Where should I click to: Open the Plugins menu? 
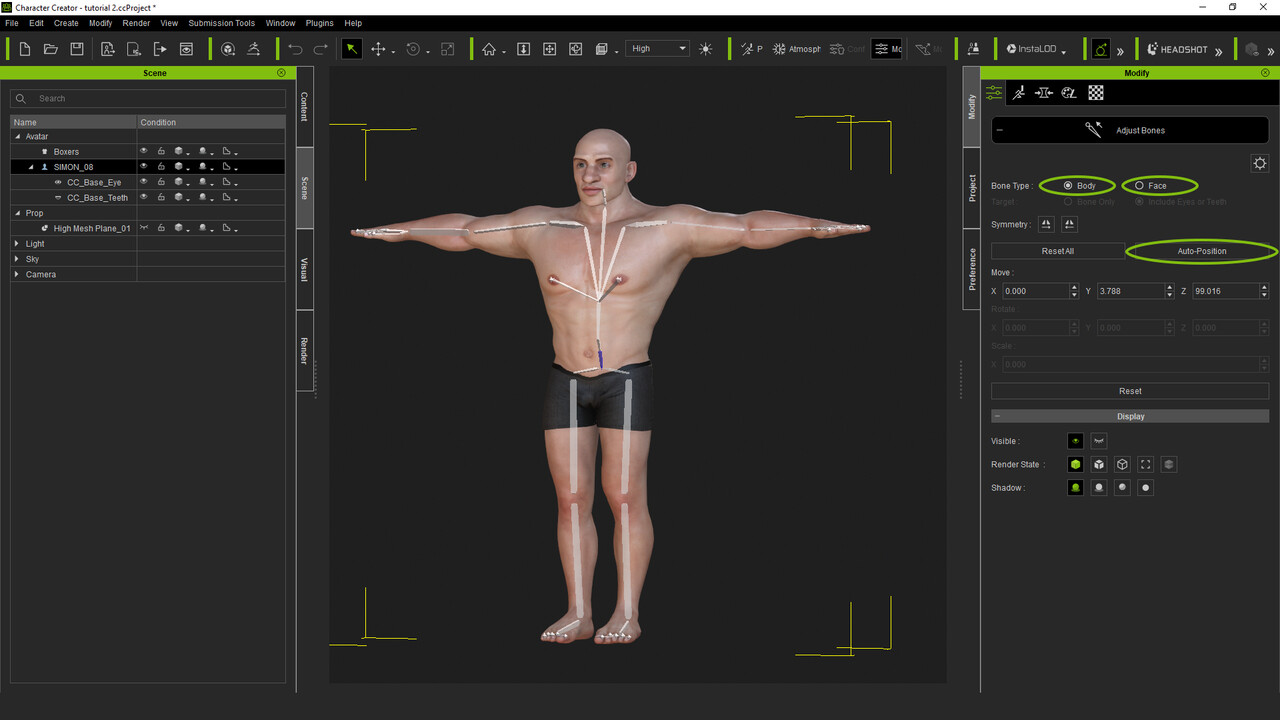[x=320, y=23]
